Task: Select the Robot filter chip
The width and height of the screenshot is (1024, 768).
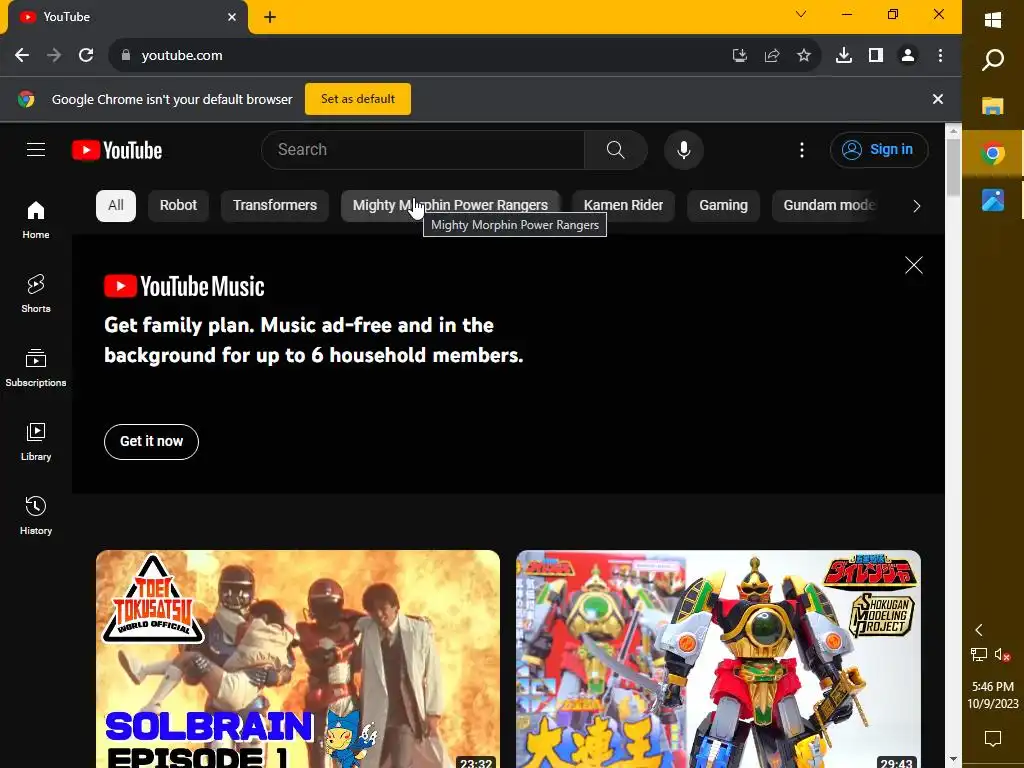Action: click(178, 205)
